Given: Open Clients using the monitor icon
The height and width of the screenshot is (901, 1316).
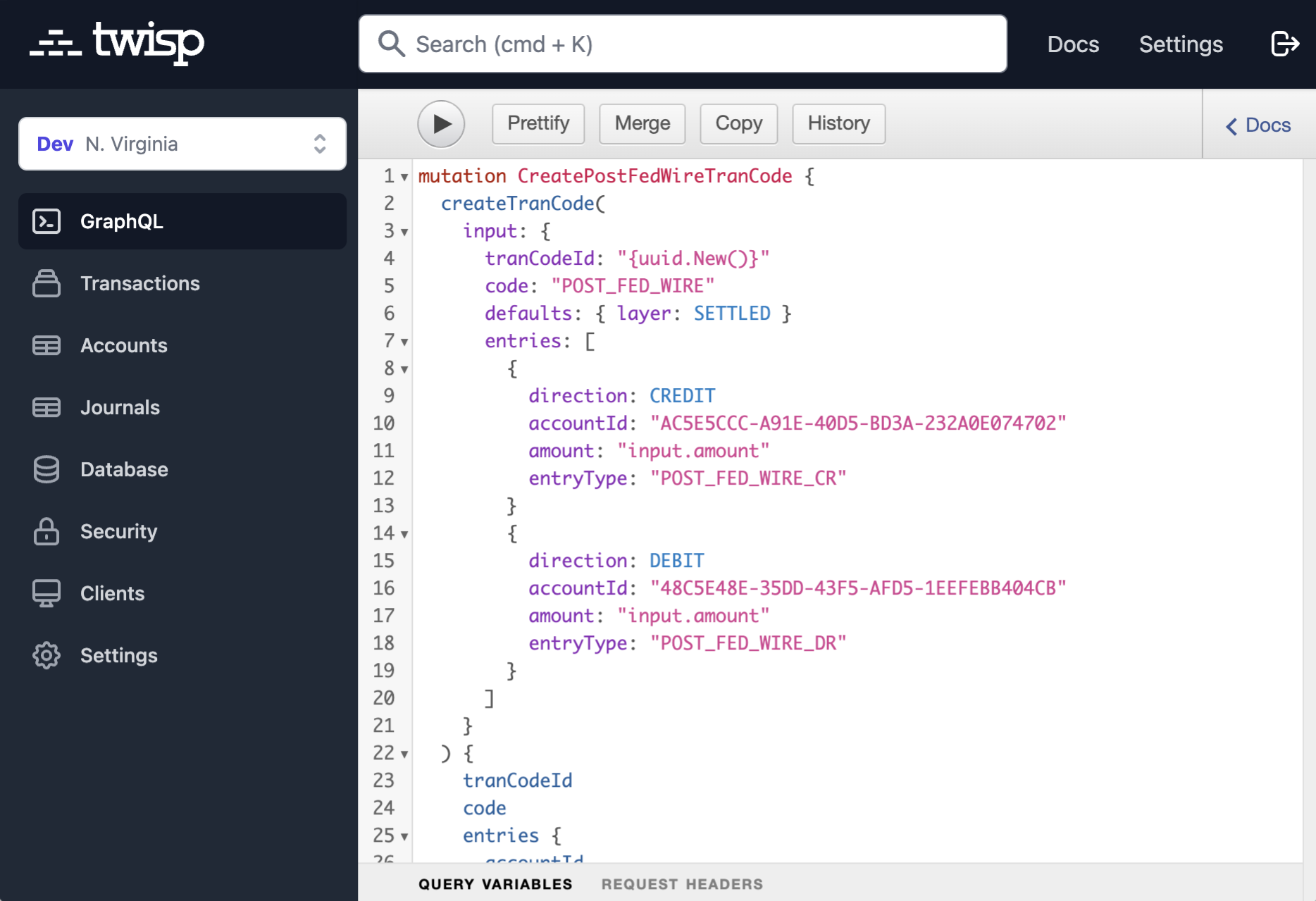Looking at the screenshot, I should [x=46, y=593].
